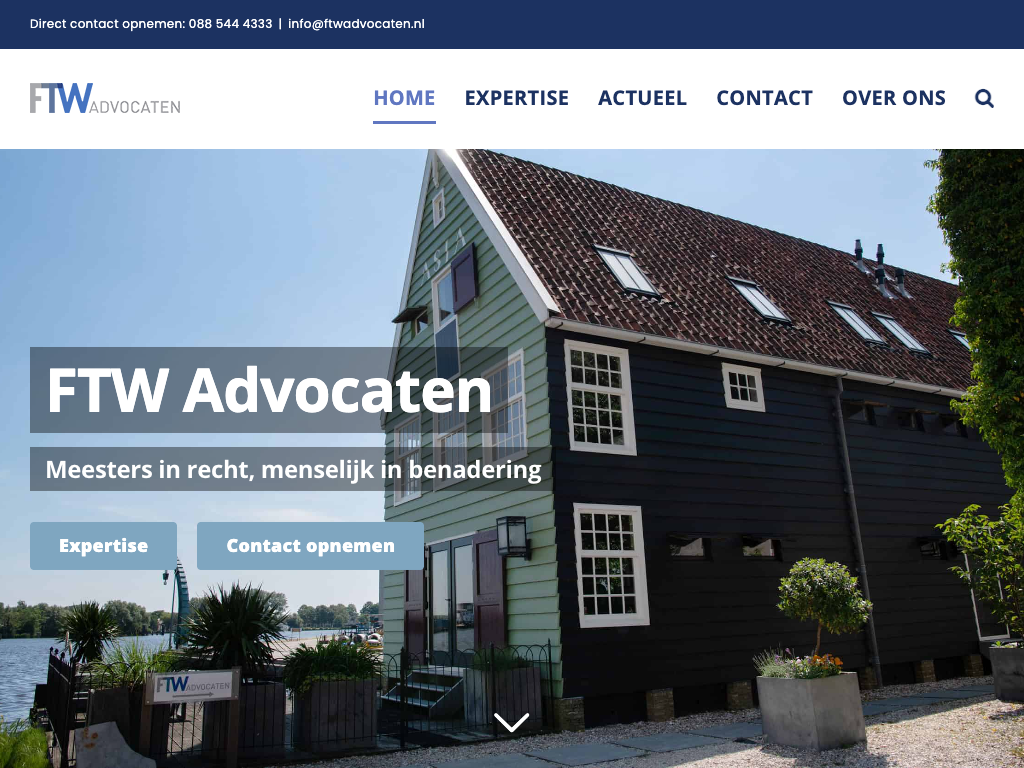Open the EXPERTISE menu item

click(x=517, y=98)
